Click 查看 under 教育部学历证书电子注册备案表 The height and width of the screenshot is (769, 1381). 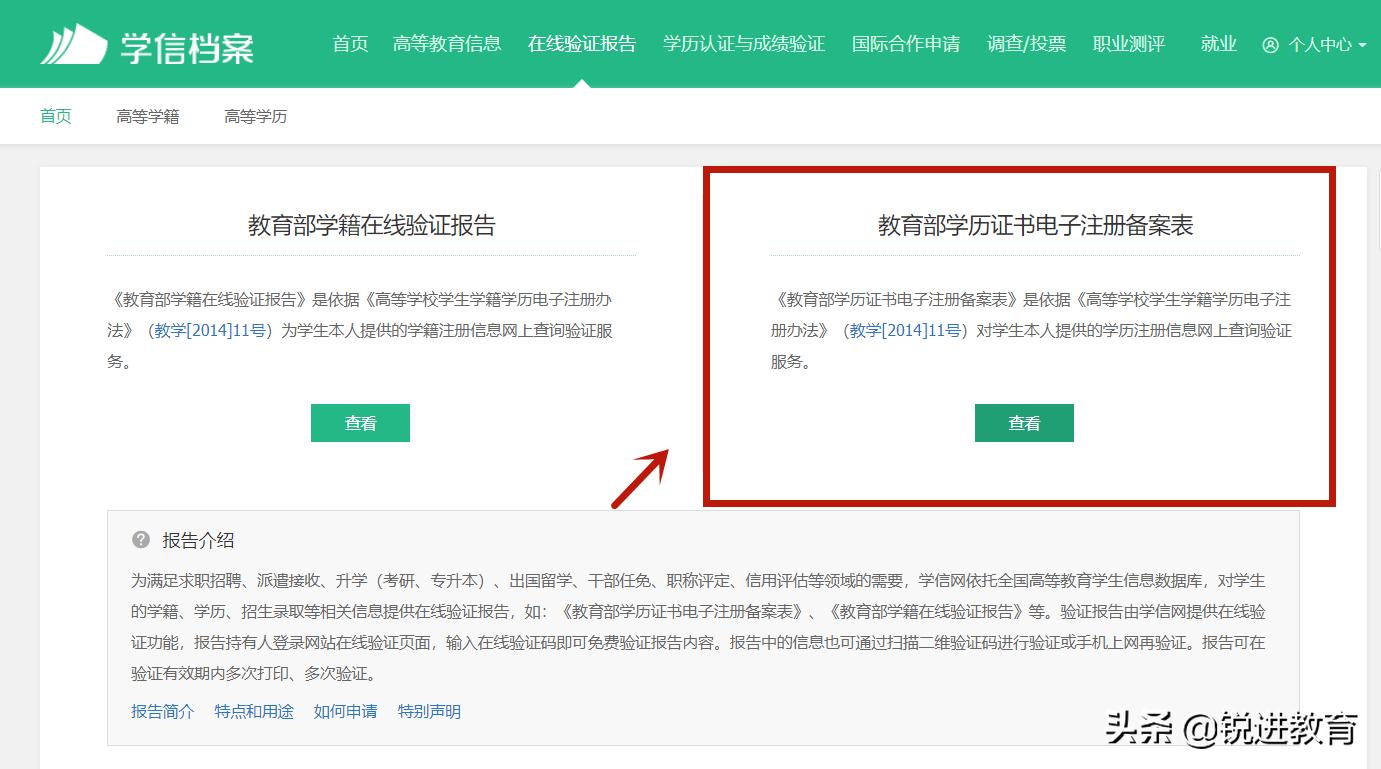(1024, 422)
